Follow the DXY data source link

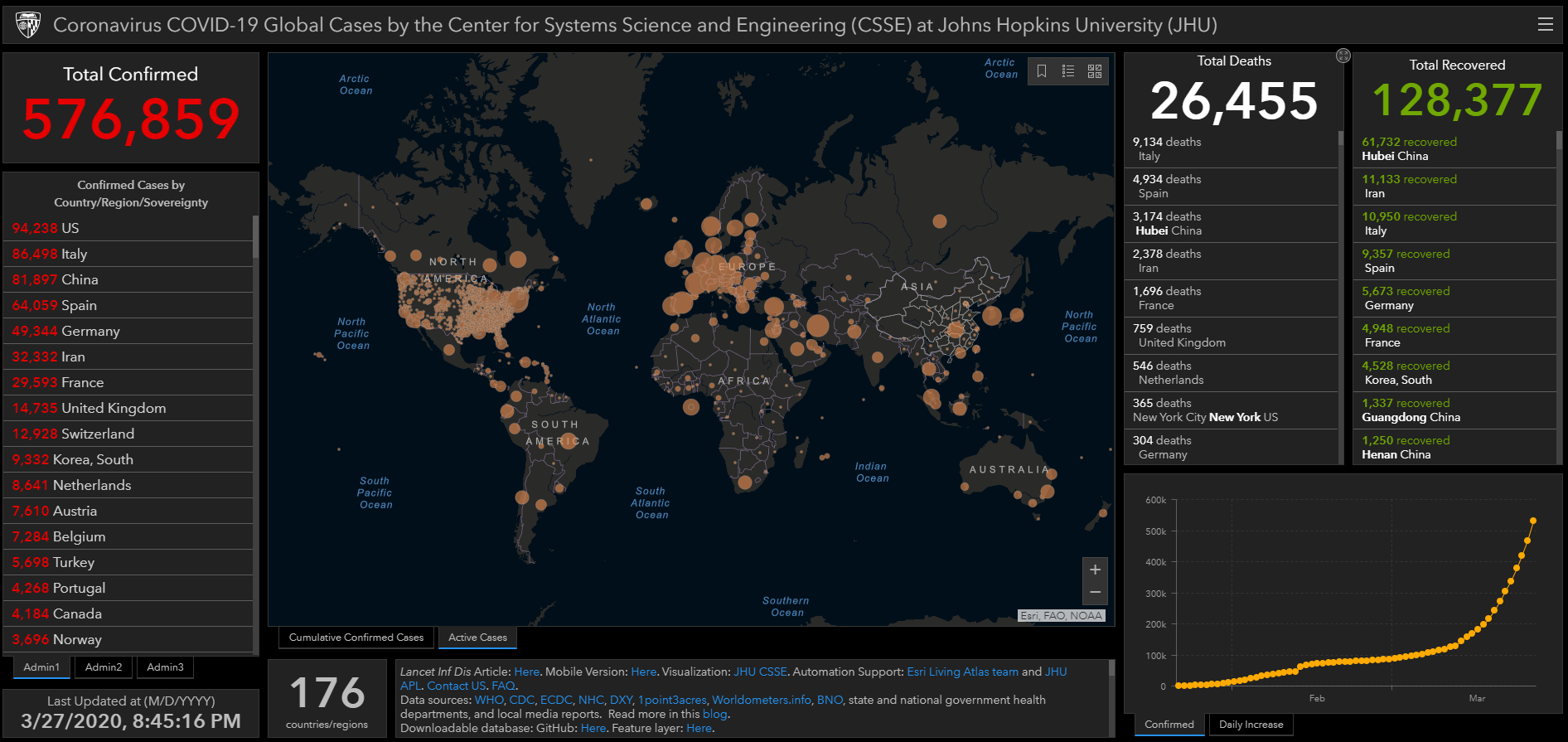pyautogui.click(x=622, y=700)
